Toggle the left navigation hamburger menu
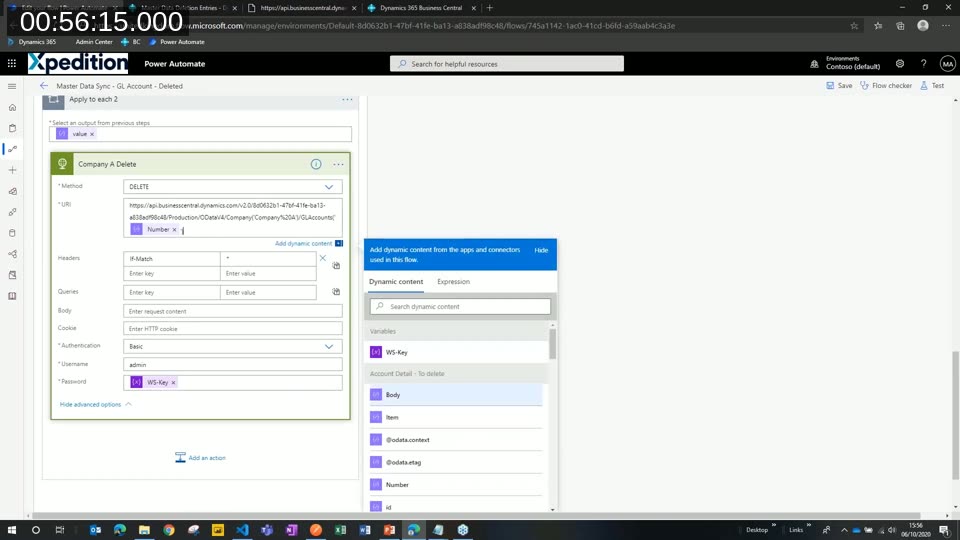This screenshot has width=960, height=540. pos(12,86)
